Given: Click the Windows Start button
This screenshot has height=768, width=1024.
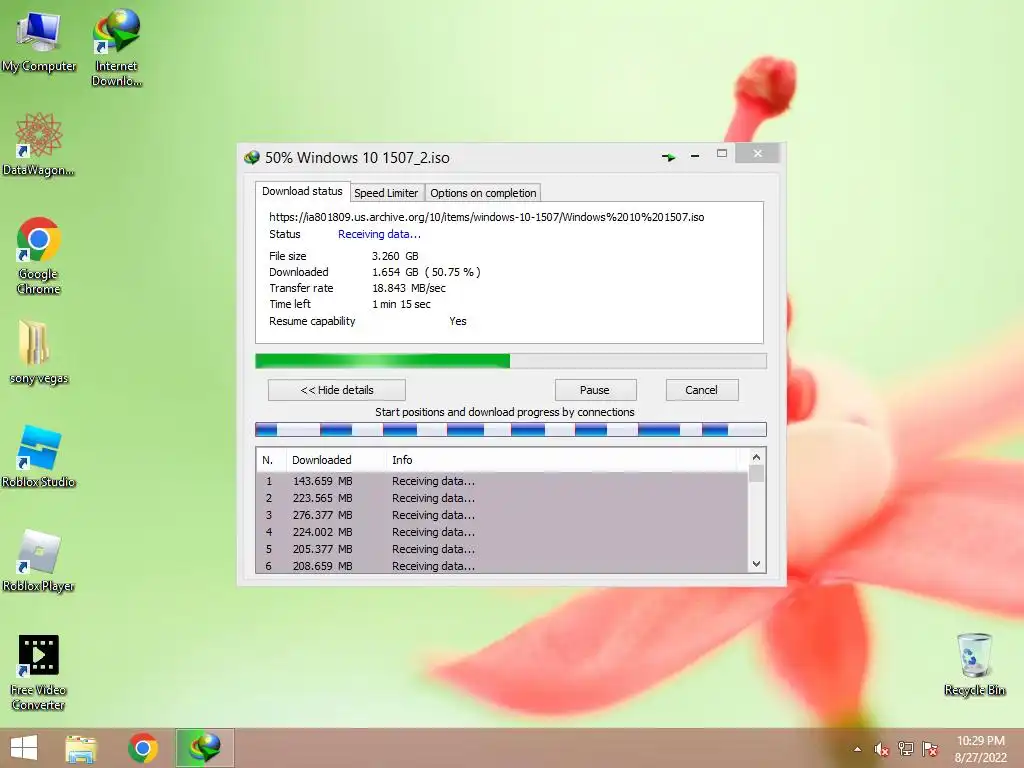Looking at the screenshot, I should pyautogui.click(x=24, y=748).
